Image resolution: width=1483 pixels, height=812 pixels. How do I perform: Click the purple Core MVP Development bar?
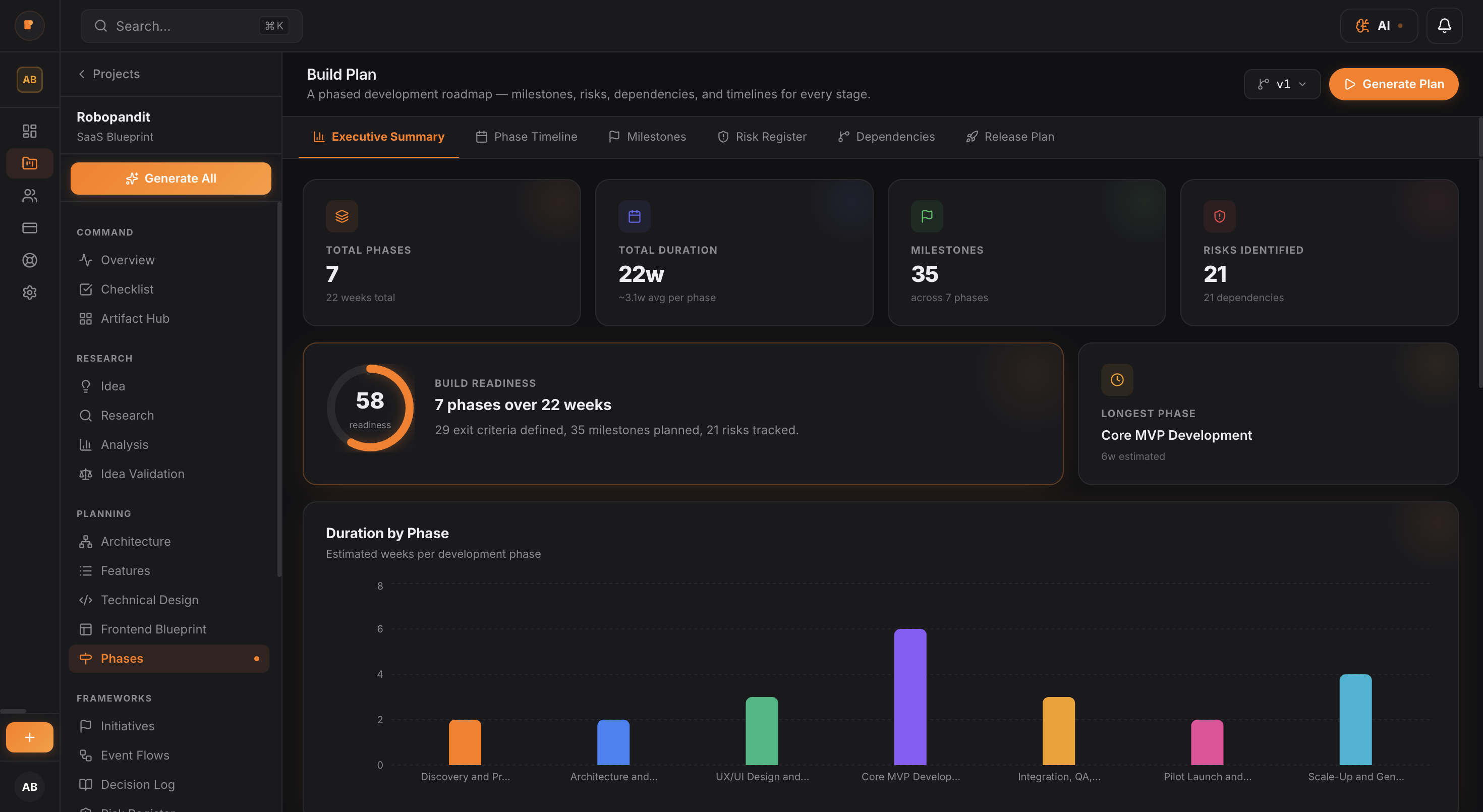tap(909, 697)
